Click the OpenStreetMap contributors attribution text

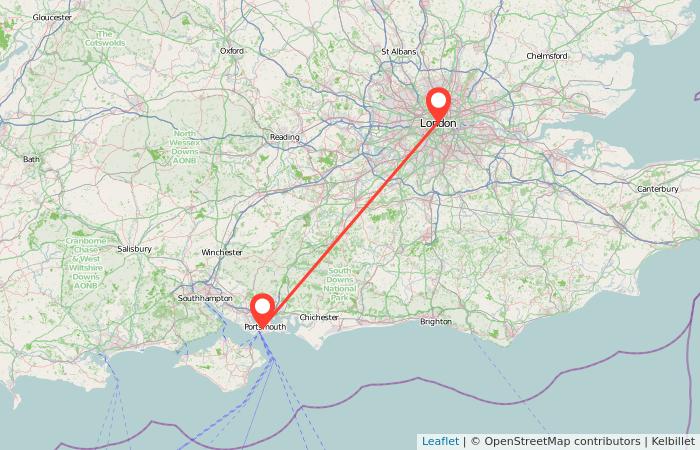[x=555, y=442]
